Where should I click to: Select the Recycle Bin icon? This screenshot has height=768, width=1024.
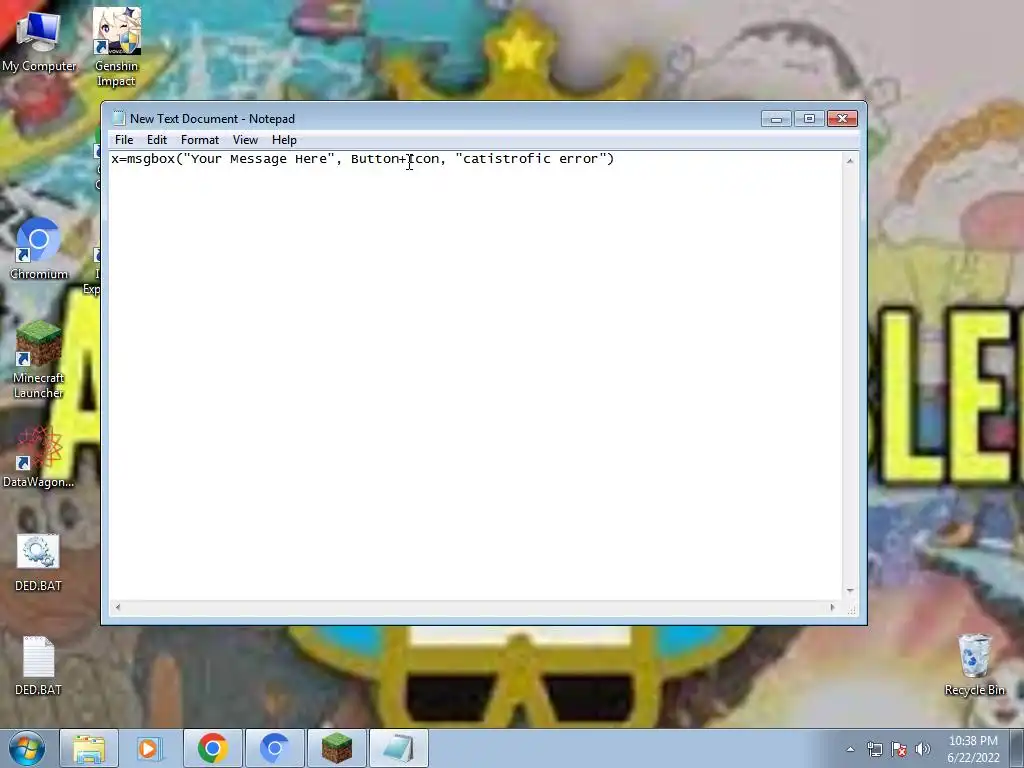[974, 665]
